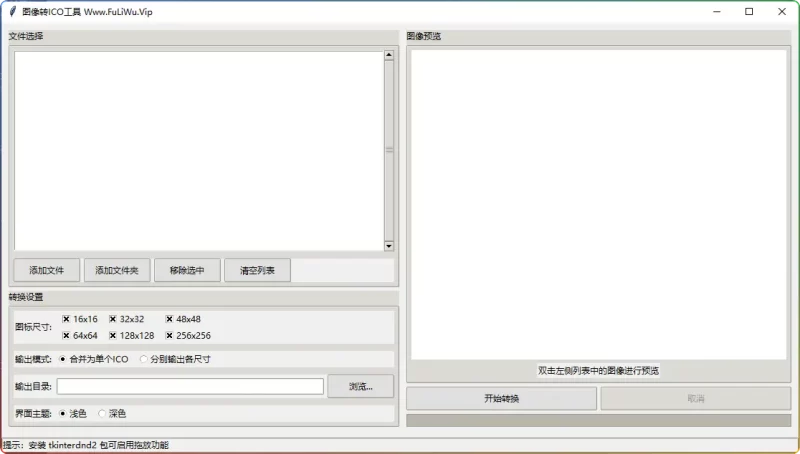Choose 分别输出各尺寸 output mode

point(144,359)
